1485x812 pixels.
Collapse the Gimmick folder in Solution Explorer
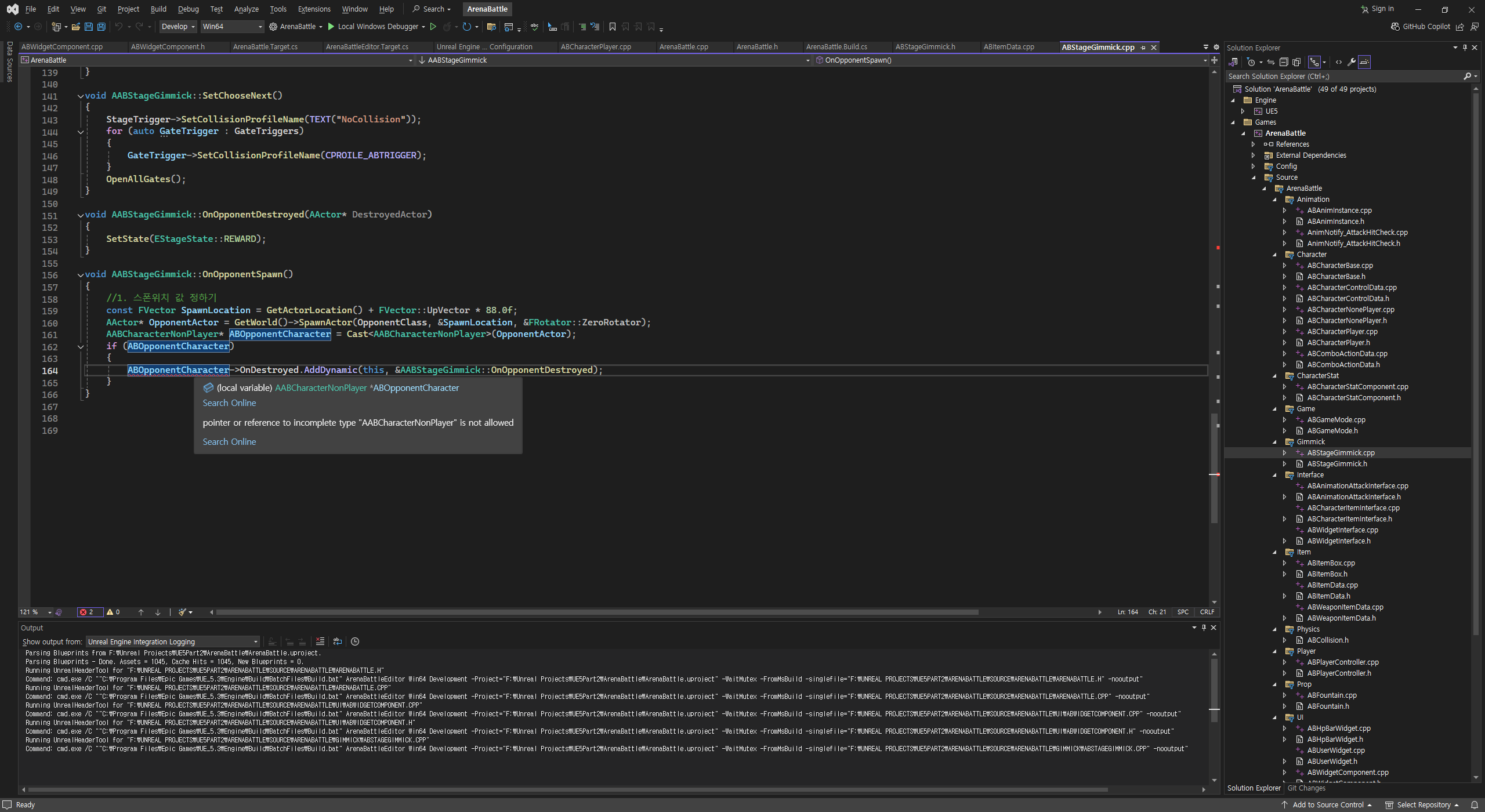pos(1275,442)
